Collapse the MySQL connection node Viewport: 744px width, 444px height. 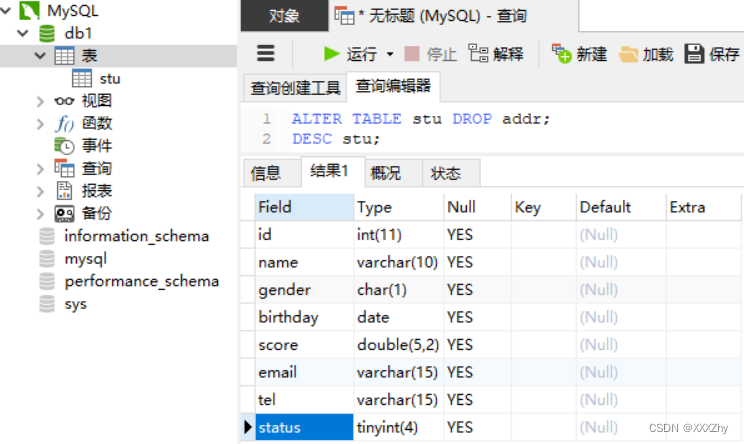tap(6, 10)
